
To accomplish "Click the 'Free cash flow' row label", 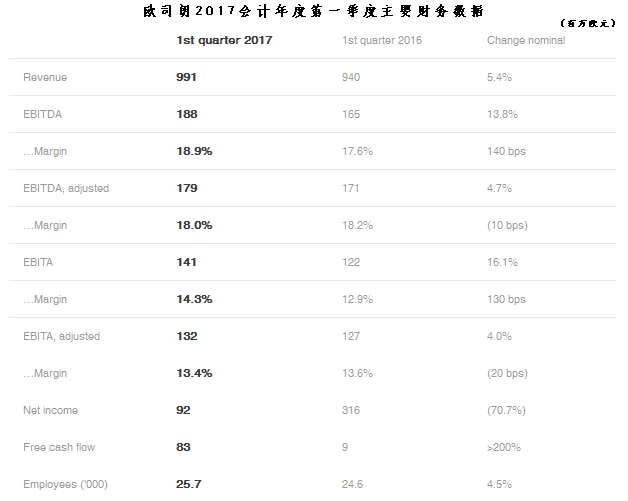I will click(x=57, y=447).
